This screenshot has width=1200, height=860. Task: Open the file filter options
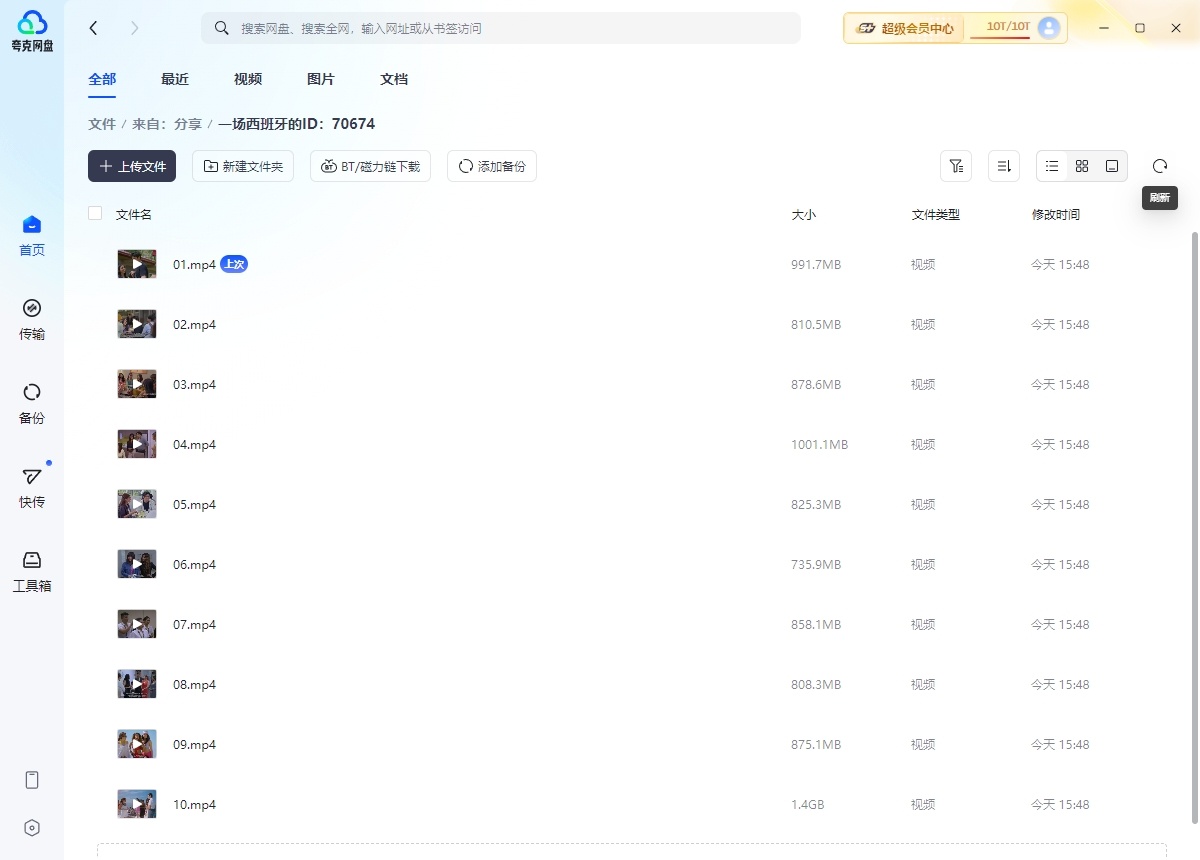pos(955,166)
